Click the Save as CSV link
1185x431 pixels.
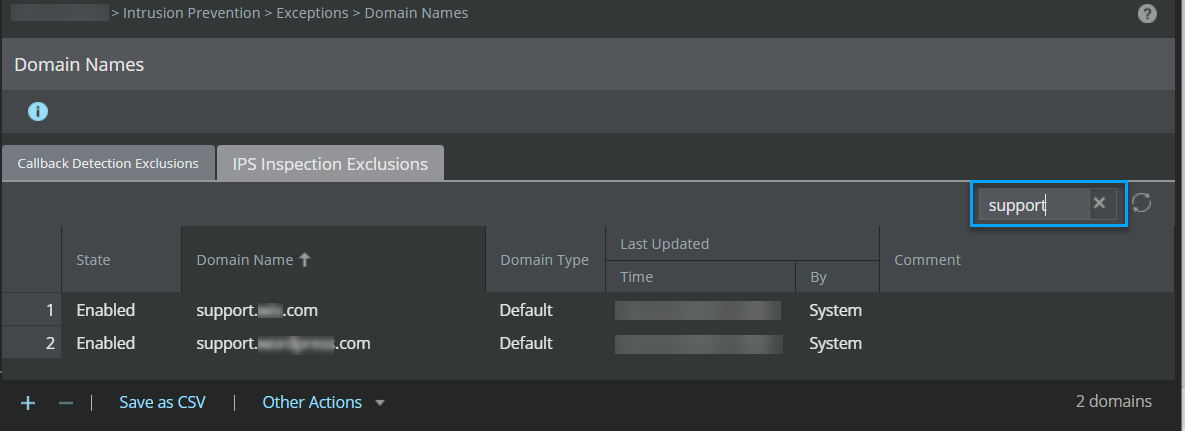click(162, 402)
